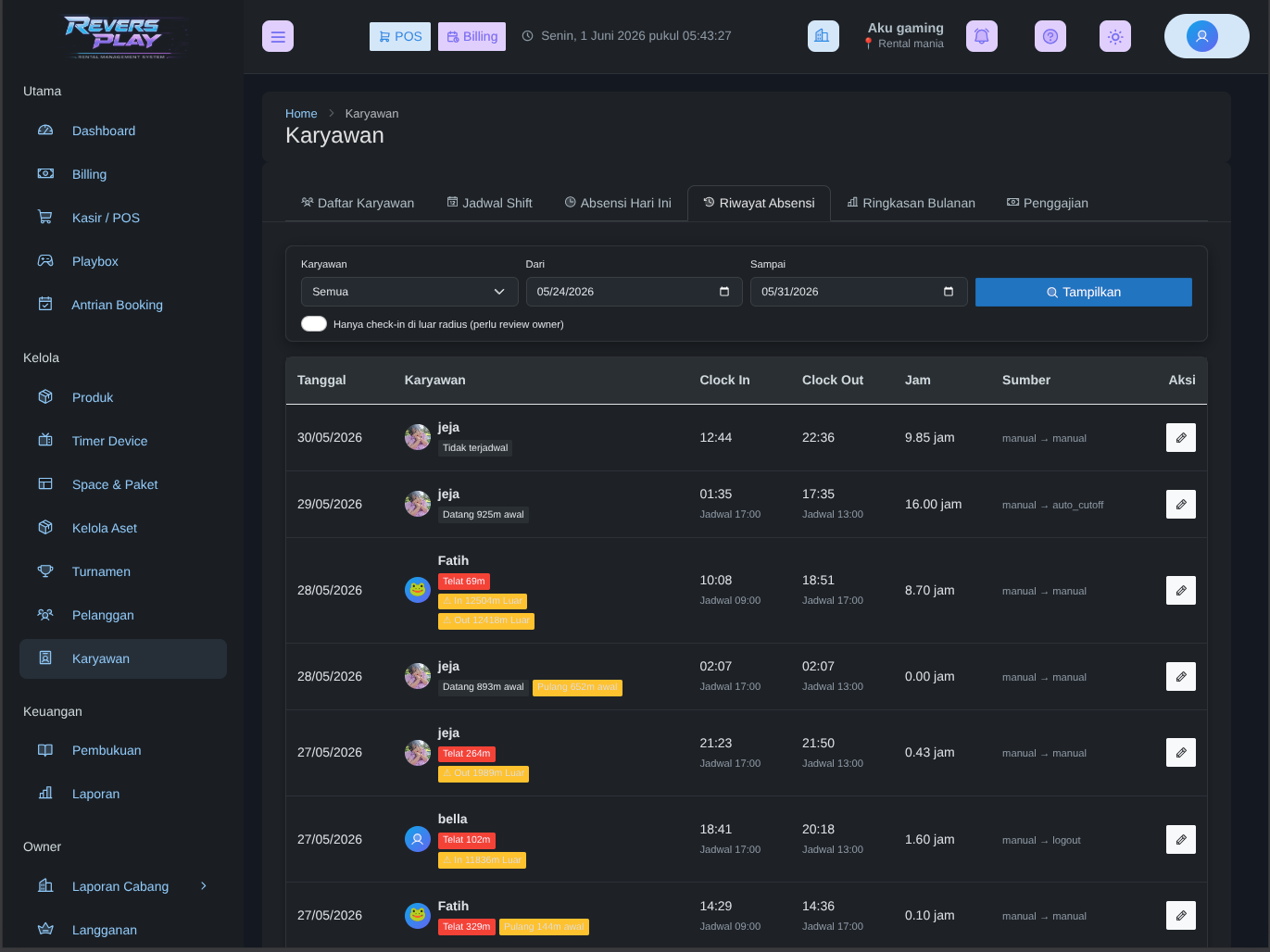Go to the Home breadcrumb link
Viewport: 1270px width, 952px height.
coord(301,113)
